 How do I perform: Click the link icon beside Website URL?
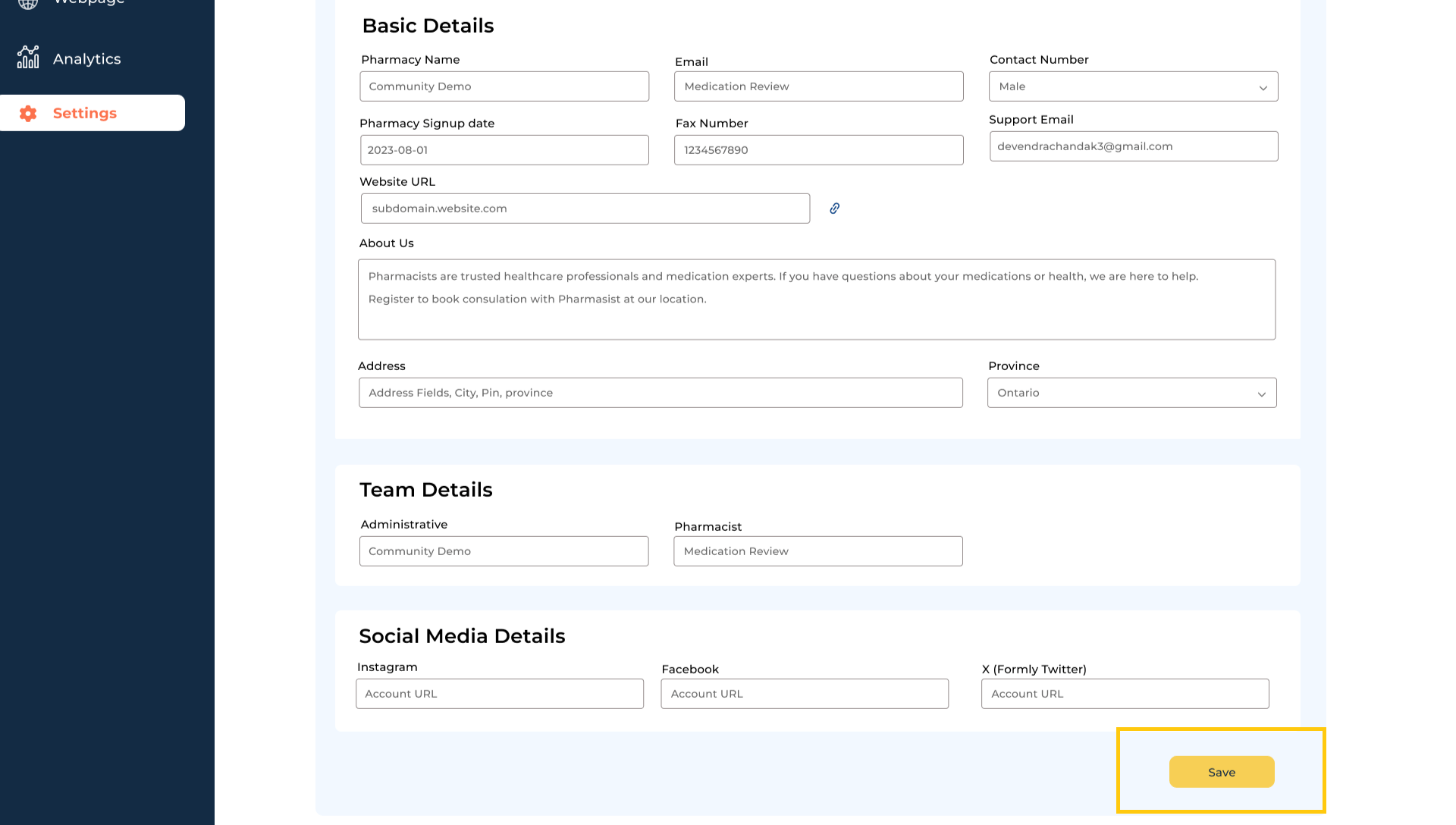[x=834, y=209]
